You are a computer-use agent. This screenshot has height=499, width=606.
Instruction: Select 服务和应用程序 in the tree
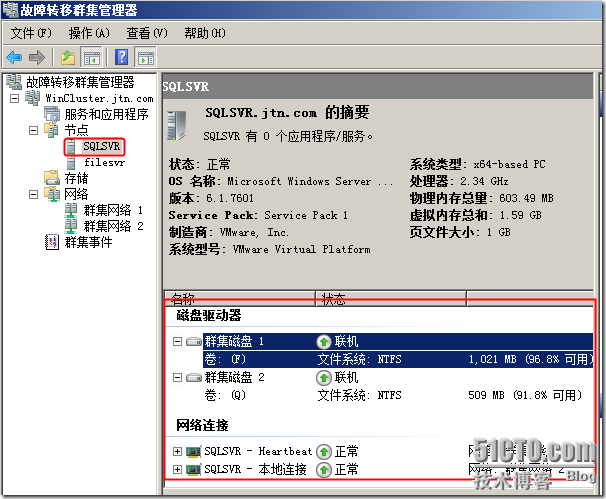(x=107, y=114)
